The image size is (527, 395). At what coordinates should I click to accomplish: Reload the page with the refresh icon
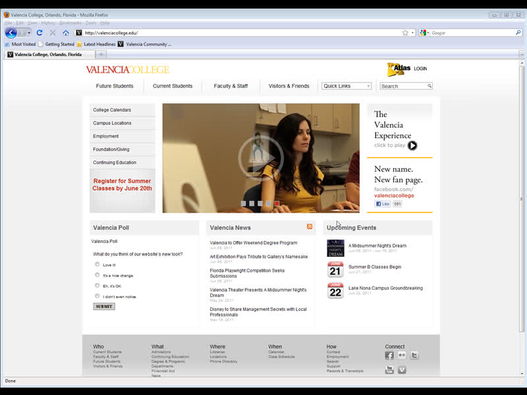(39, 33)
